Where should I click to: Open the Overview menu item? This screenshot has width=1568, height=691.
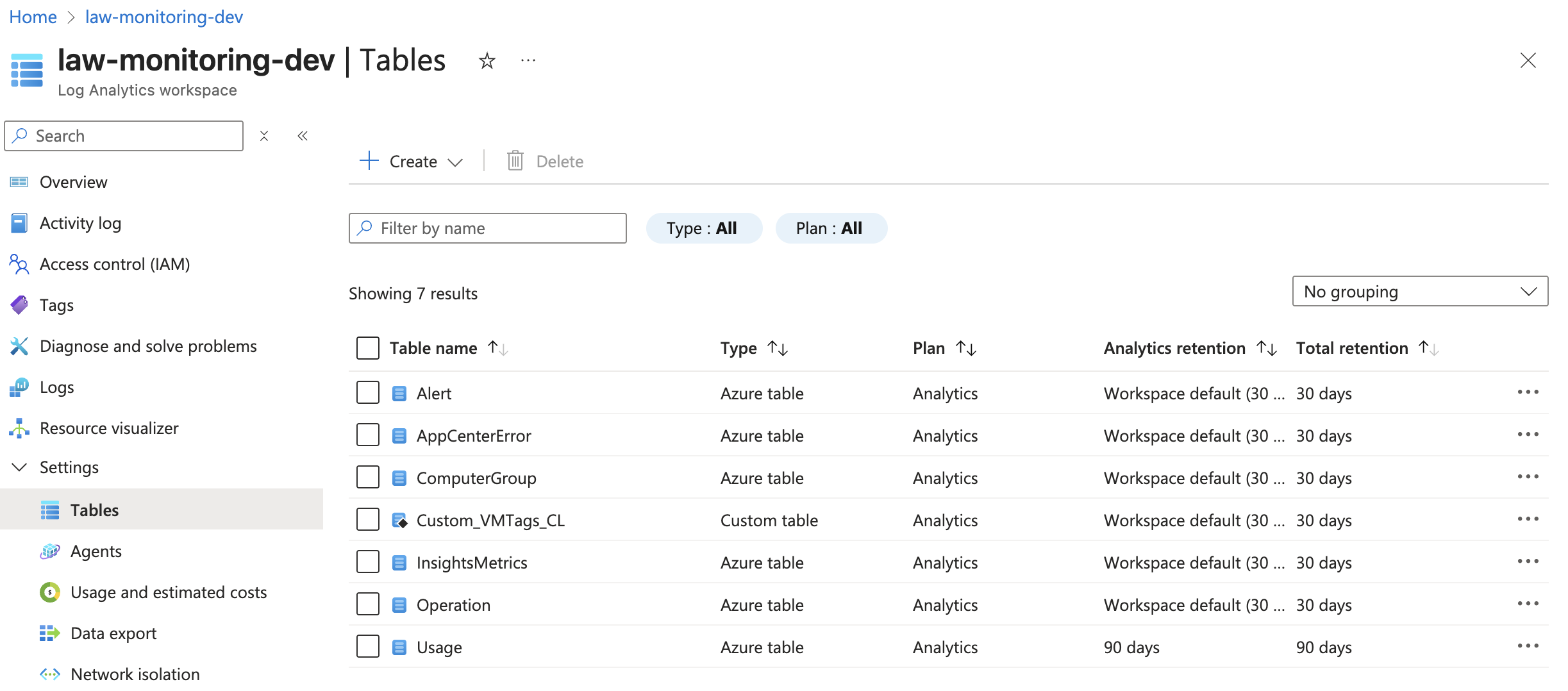point(73,181)
